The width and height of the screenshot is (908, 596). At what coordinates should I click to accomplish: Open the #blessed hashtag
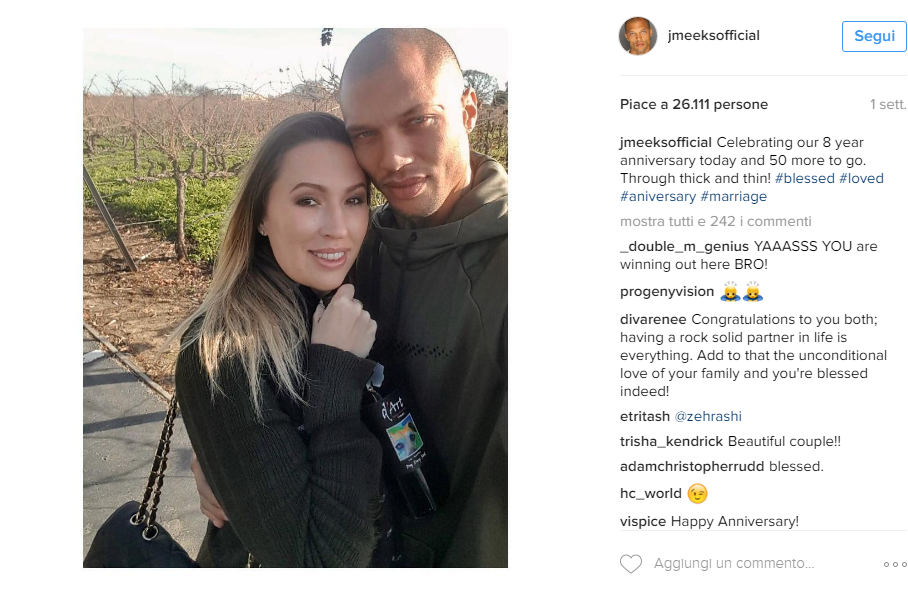[805, 178]
